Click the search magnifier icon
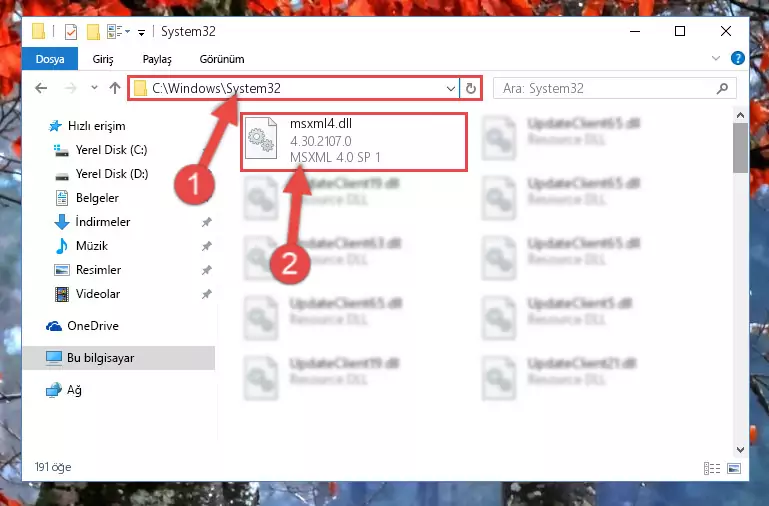The image size is (769, 506). 722,89
